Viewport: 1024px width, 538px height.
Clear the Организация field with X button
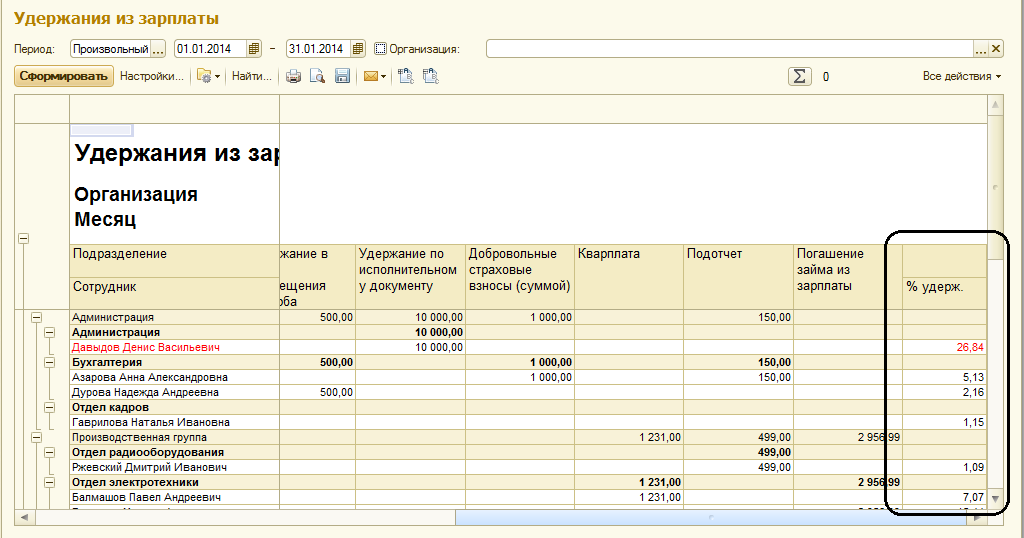[x=995, y=48]
